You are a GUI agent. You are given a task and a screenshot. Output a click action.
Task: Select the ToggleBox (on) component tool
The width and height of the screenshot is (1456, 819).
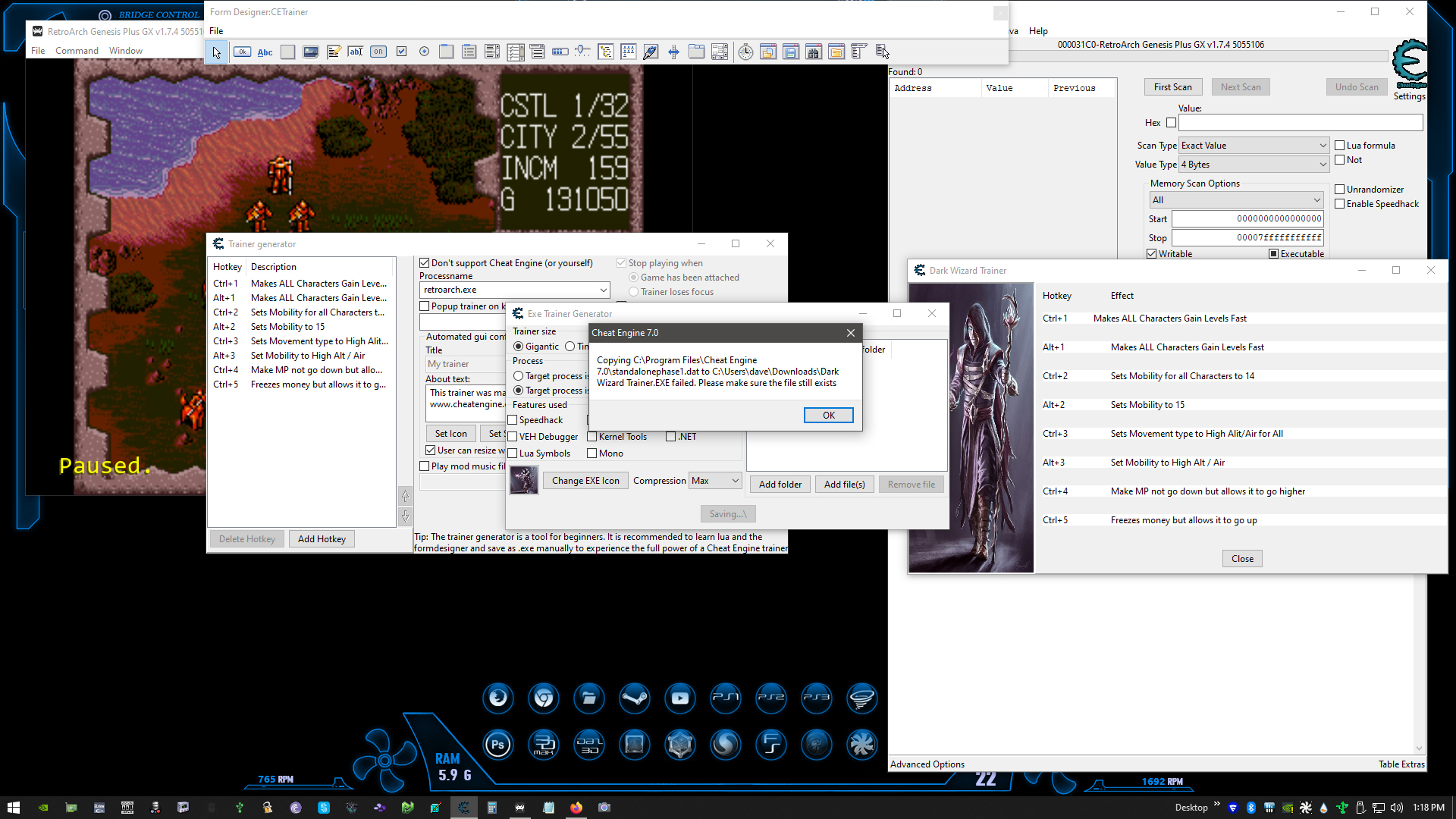[378, 52]
